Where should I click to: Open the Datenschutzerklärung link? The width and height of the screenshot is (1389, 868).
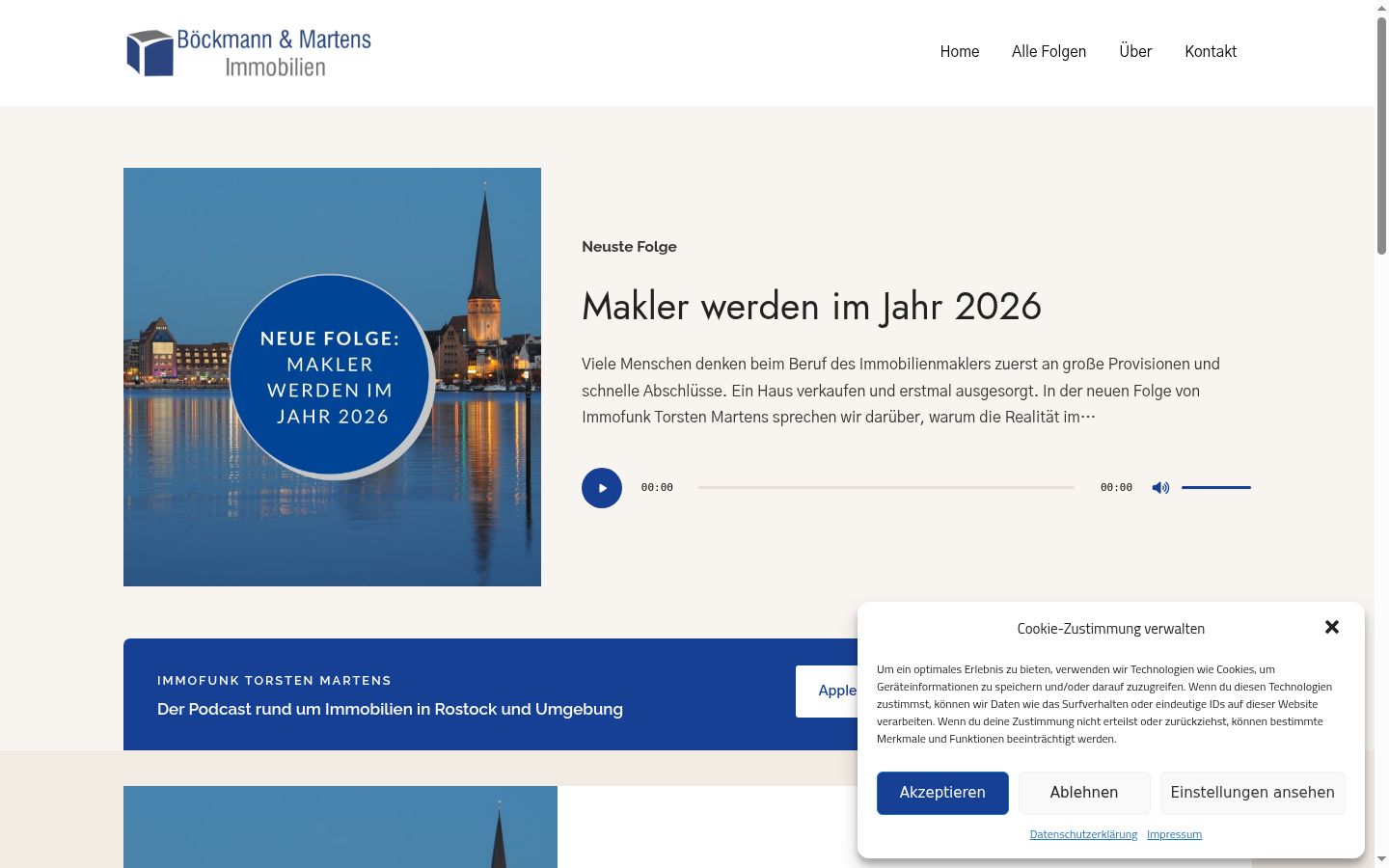1083,834
